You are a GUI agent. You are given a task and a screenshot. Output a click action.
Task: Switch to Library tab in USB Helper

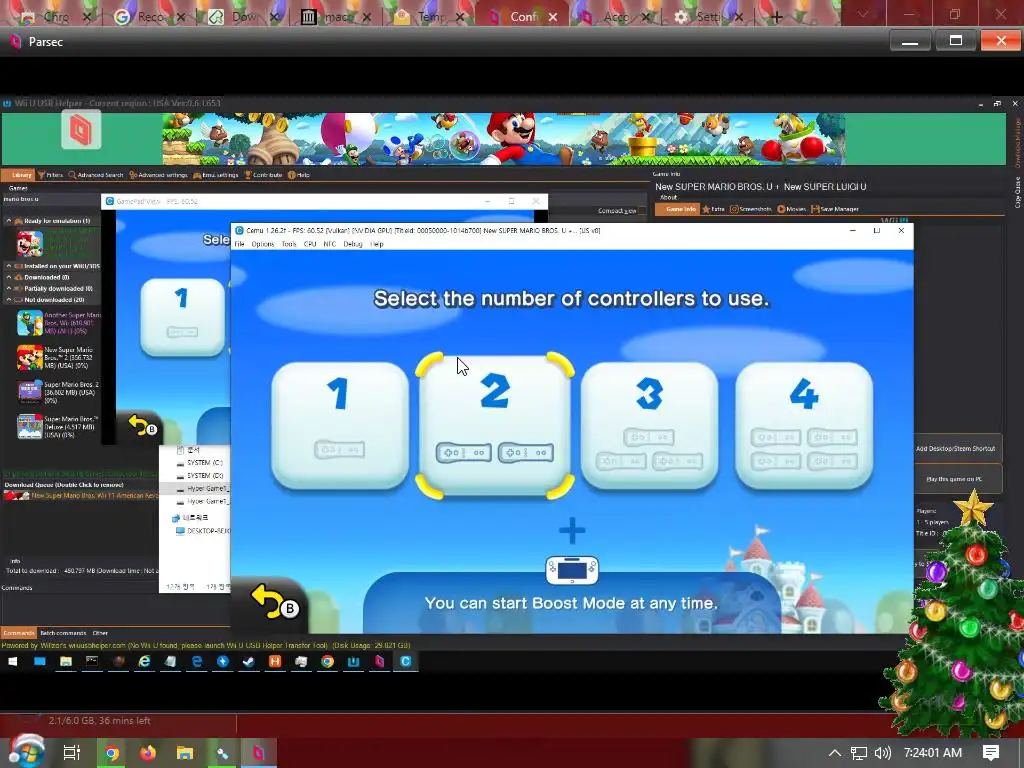click(x=18, y=175)
